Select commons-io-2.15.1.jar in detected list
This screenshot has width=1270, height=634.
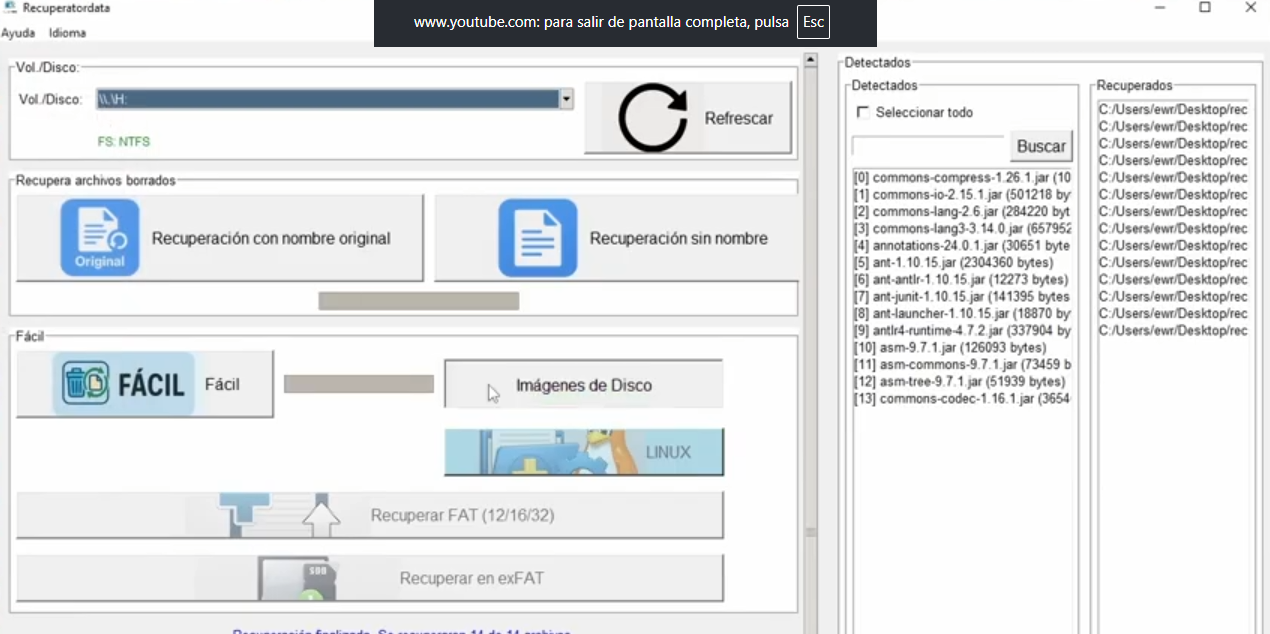[961, 194]
